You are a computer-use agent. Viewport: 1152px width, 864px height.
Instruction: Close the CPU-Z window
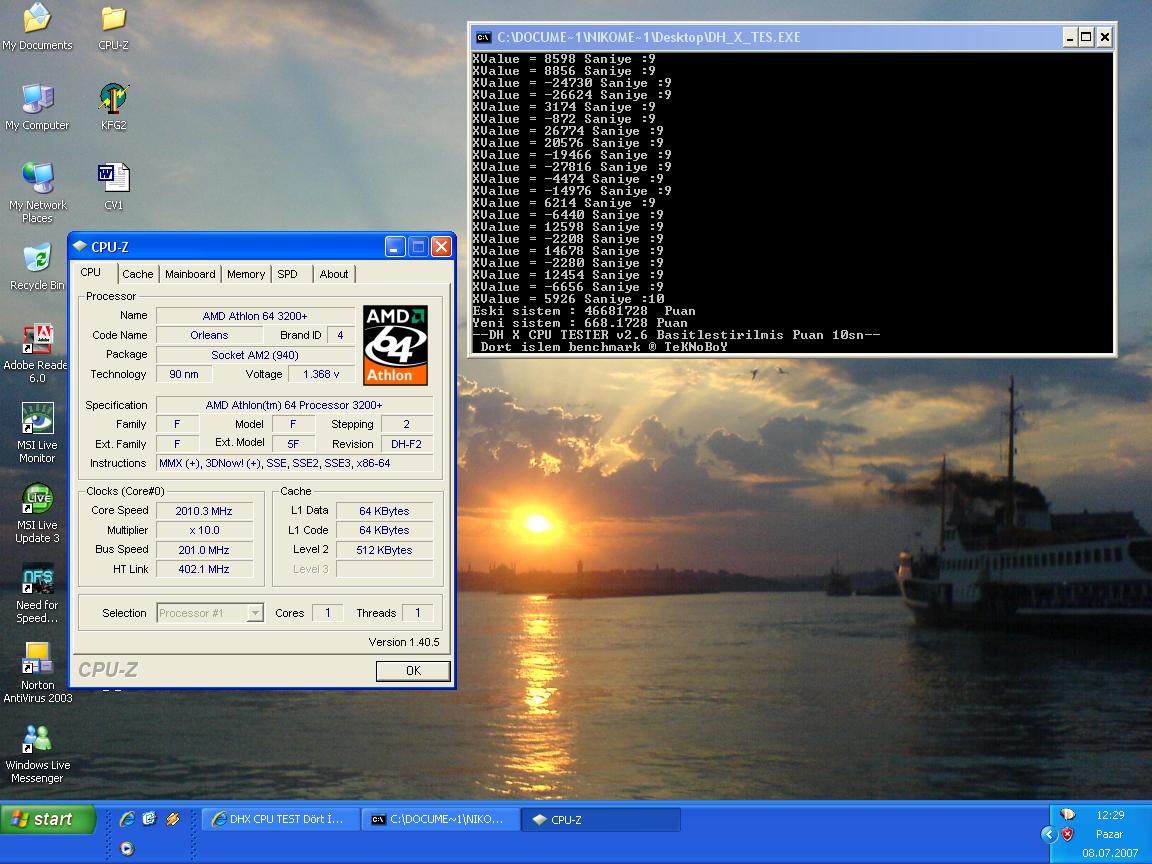(x=441, y=247)
